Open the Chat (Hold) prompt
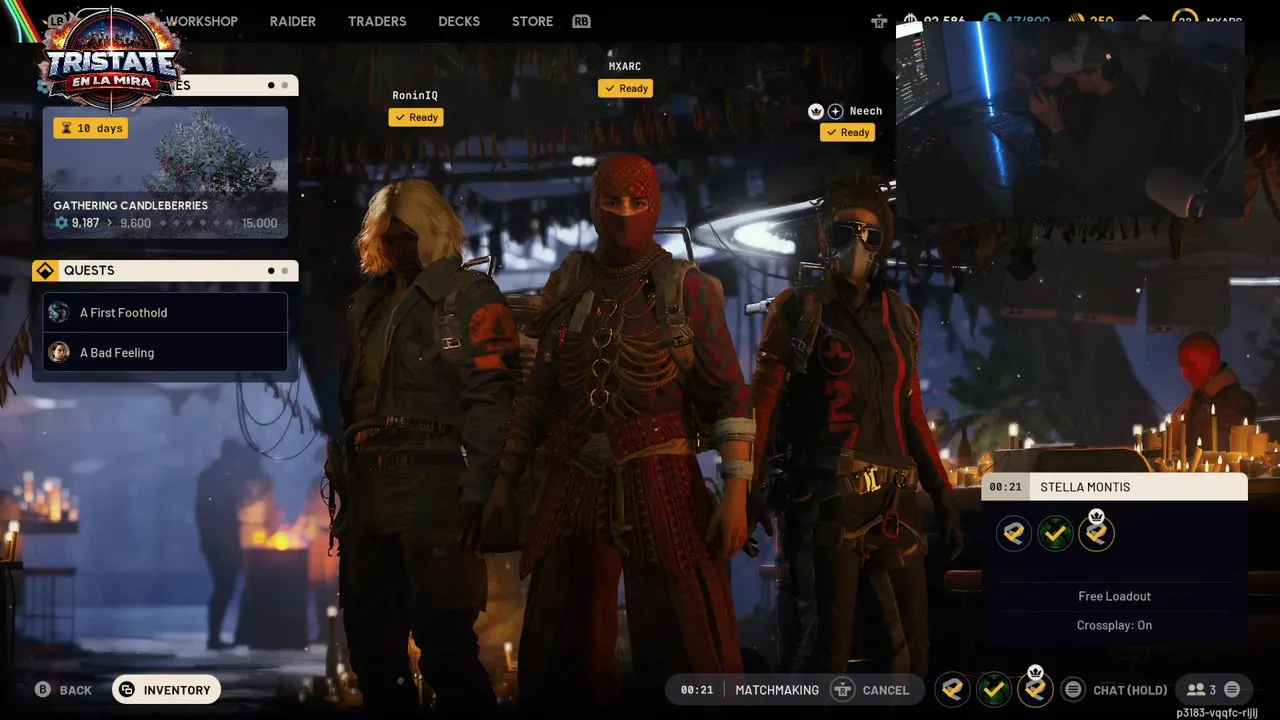The height and width of the screenshot is (720, 1280). click(1130, 690)
